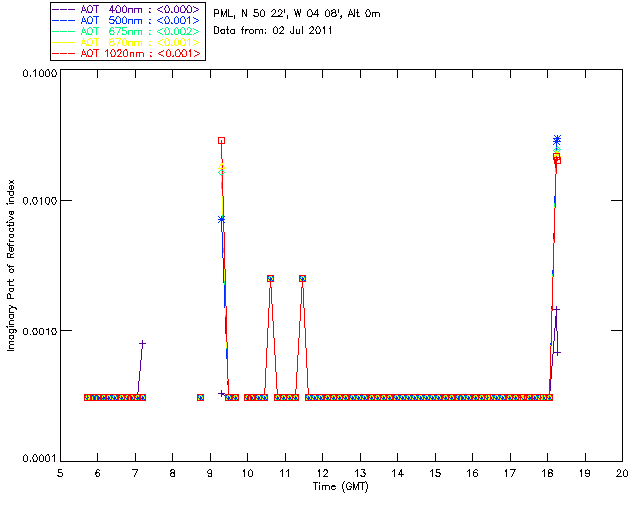Click x-axis tick label 17
This screenshot has height=512, width=640.
510,473
